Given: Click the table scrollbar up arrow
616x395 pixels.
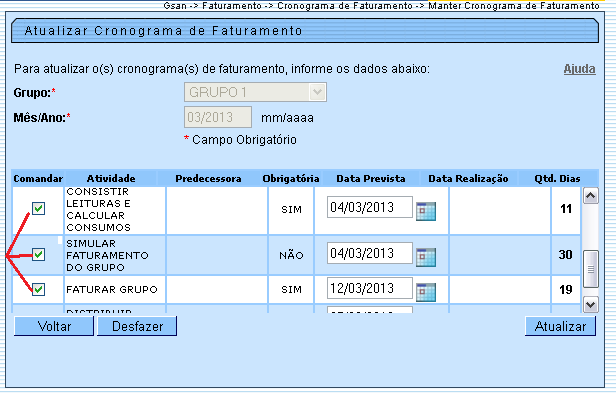Looking at the screenshot, I should (591, 196).
